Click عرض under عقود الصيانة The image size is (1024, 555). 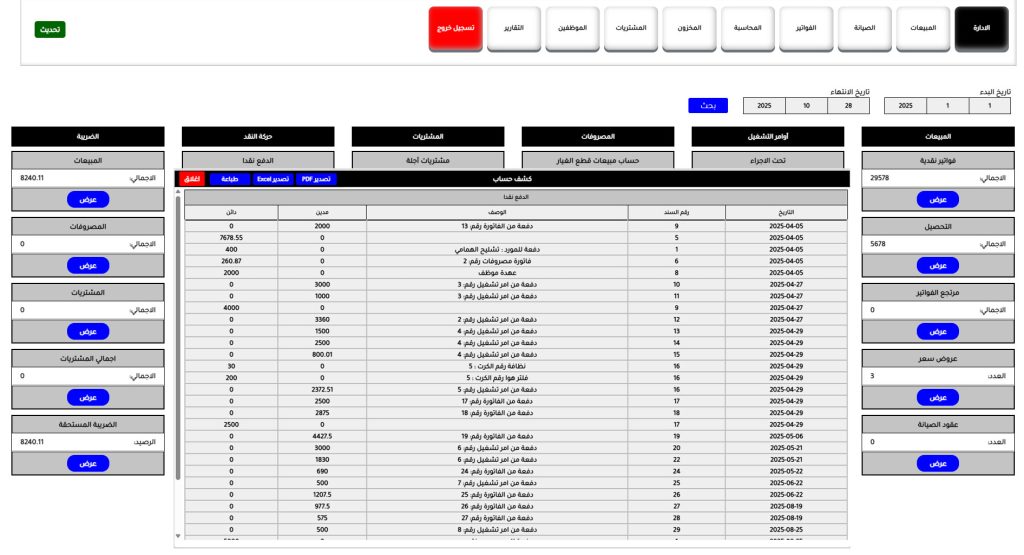(x=937, y=464)
